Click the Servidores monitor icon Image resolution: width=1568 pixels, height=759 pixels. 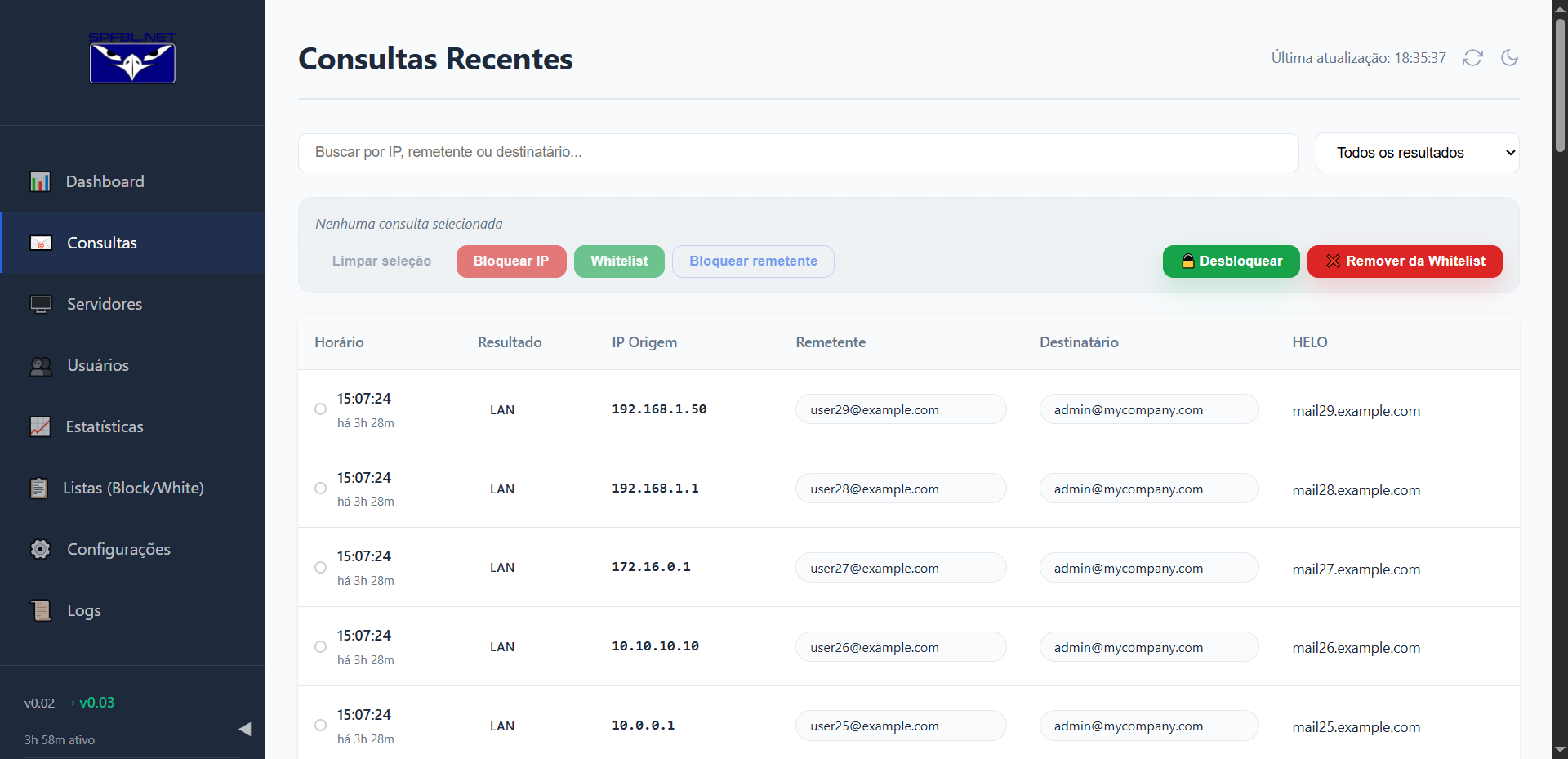tap(41, 304)
